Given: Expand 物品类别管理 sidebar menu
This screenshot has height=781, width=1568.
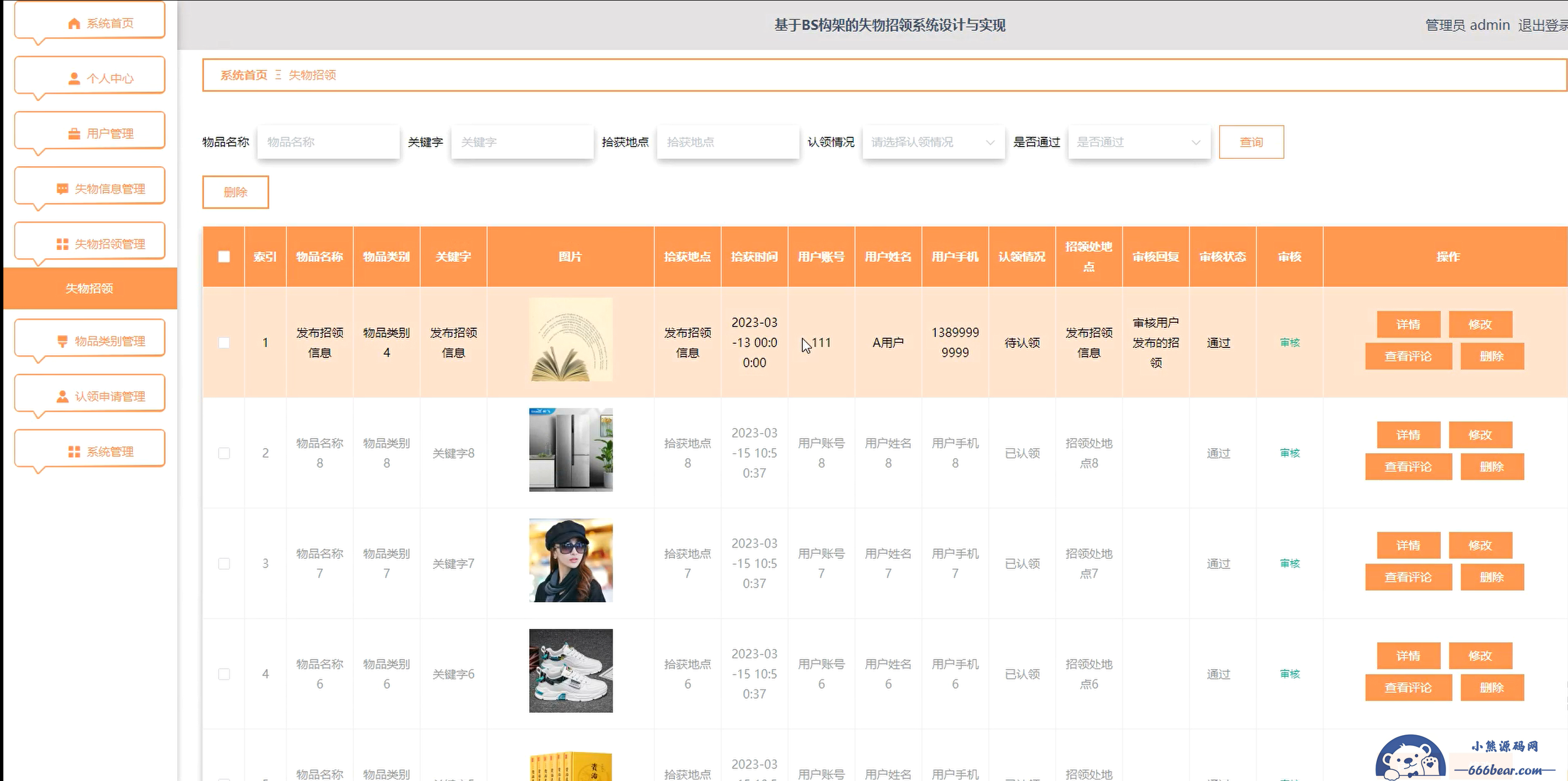Looking at the screenshot, I should pos(89,338).
